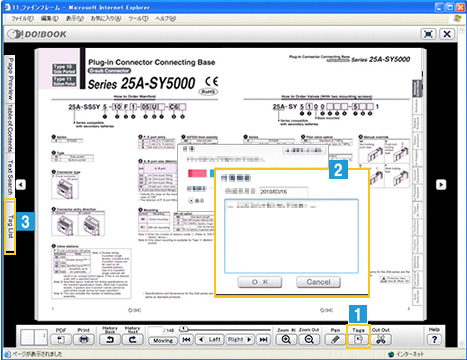Open the Tag List side tab

10,226
